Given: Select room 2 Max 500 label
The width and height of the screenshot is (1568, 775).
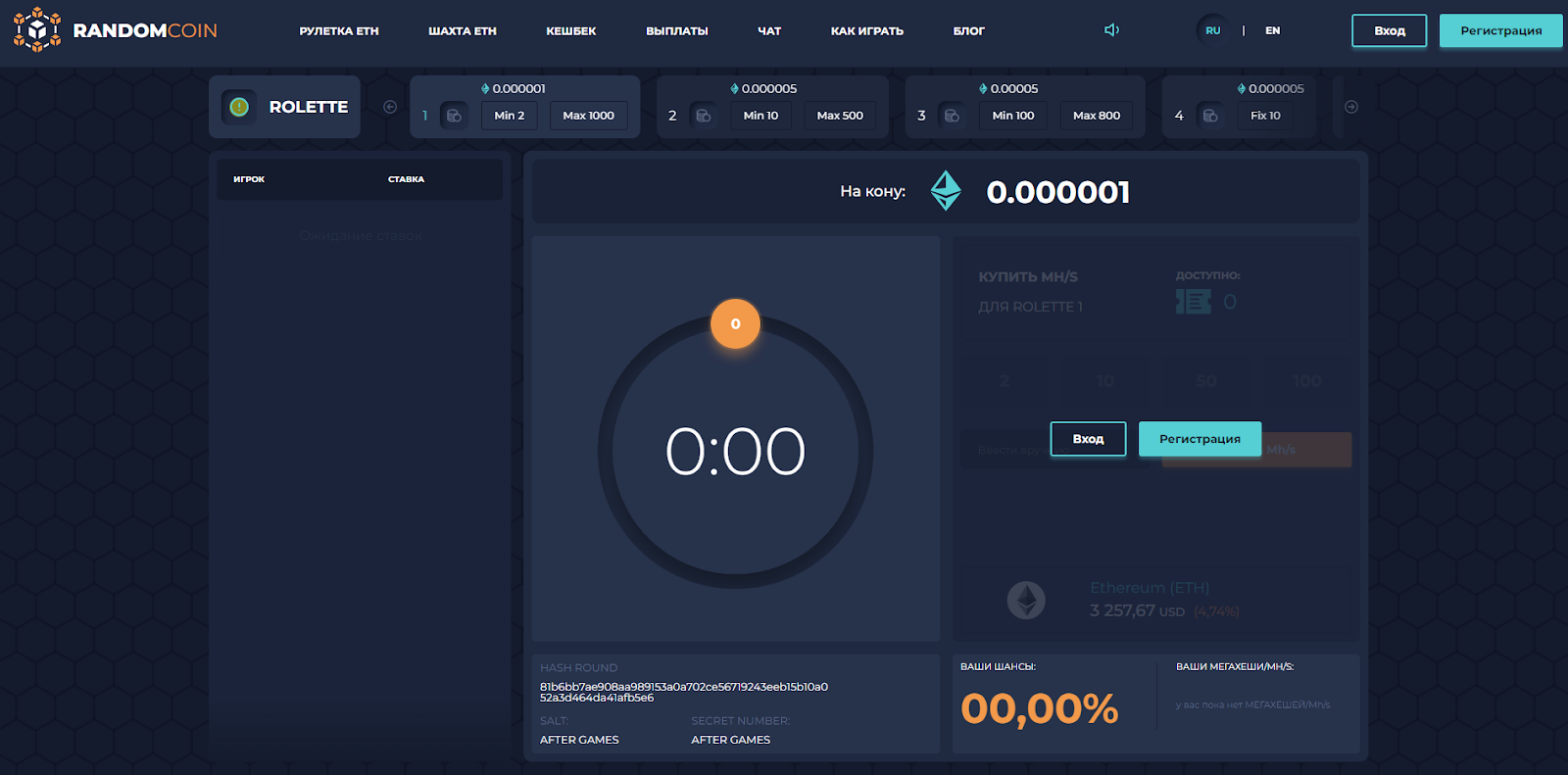Looking at the screenshot, I should pyautogui.click(x=840, y=116).
